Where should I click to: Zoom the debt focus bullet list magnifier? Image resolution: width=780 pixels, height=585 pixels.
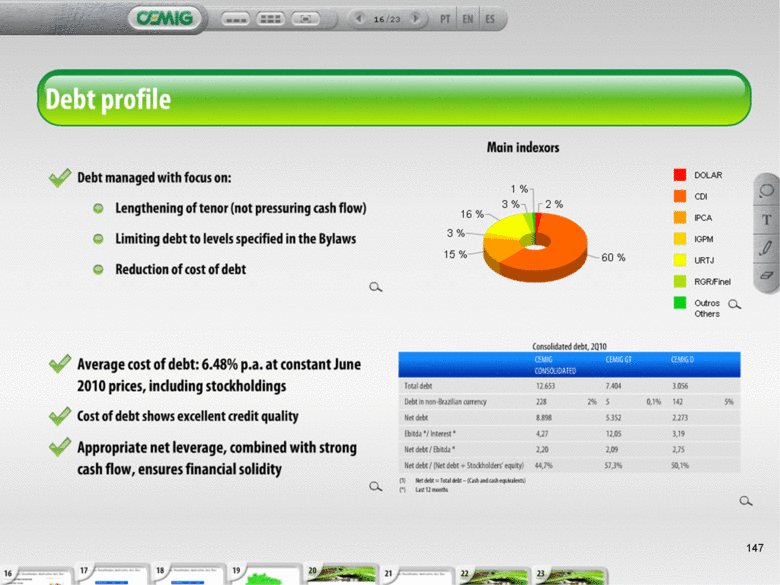click(376, 287)
